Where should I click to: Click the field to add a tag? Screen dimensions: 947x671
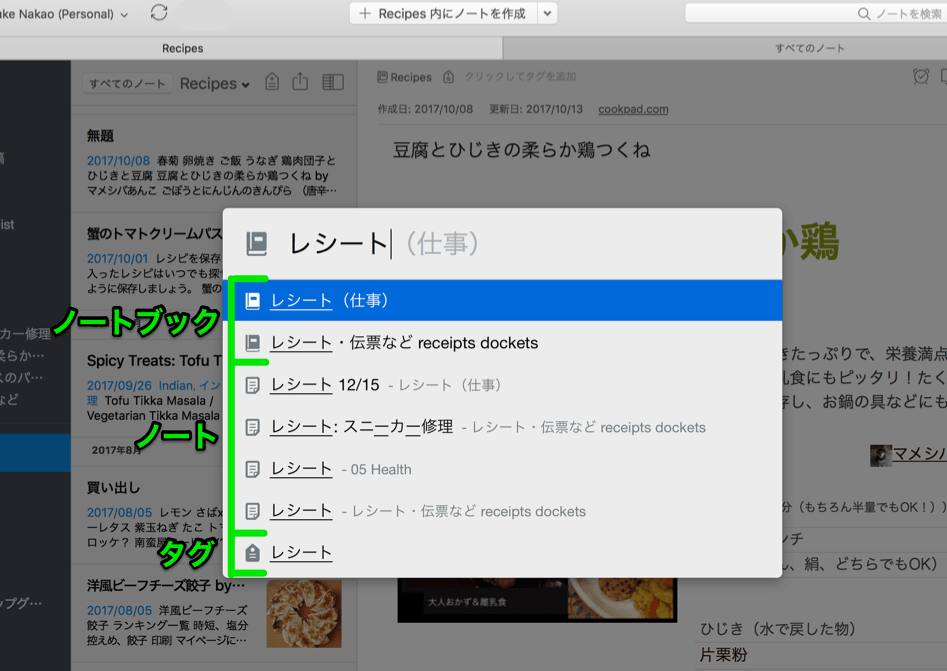coord(520,77)
